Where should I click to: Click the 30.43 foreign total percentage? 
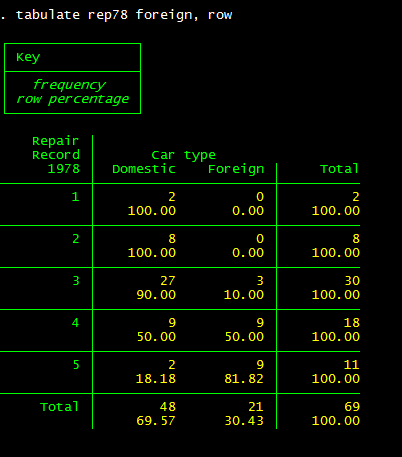pos(244,421)
